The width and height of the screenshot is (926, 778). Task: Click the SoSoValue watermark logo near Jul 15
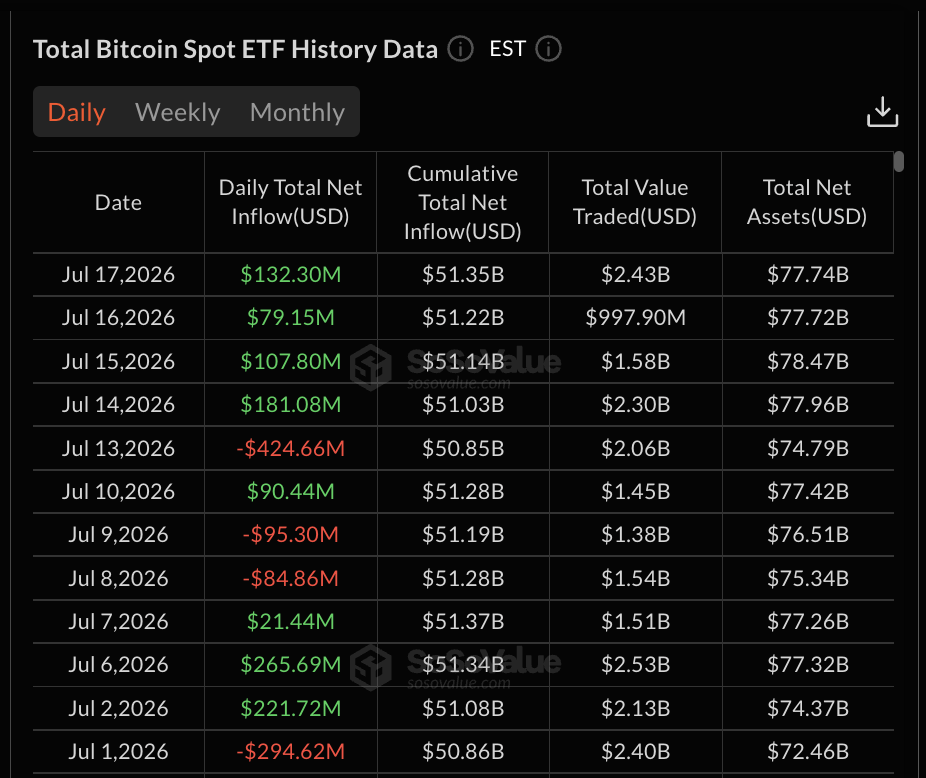click(371, 367)
